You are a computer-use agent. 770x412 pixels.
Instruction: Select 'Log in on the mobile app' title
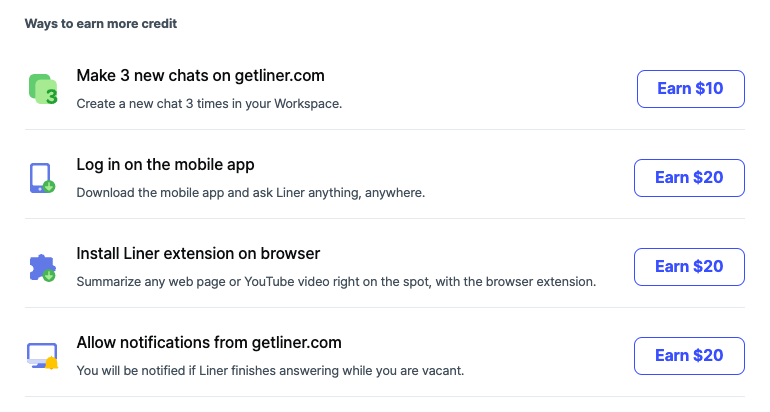tap(165, 165)
